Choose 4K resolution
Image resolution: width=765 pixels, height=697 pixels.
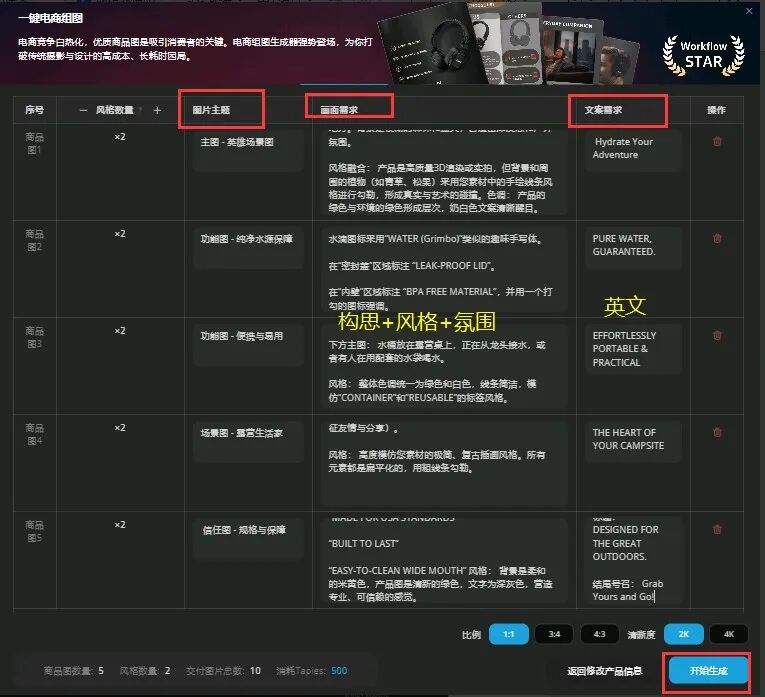[728, 634]
